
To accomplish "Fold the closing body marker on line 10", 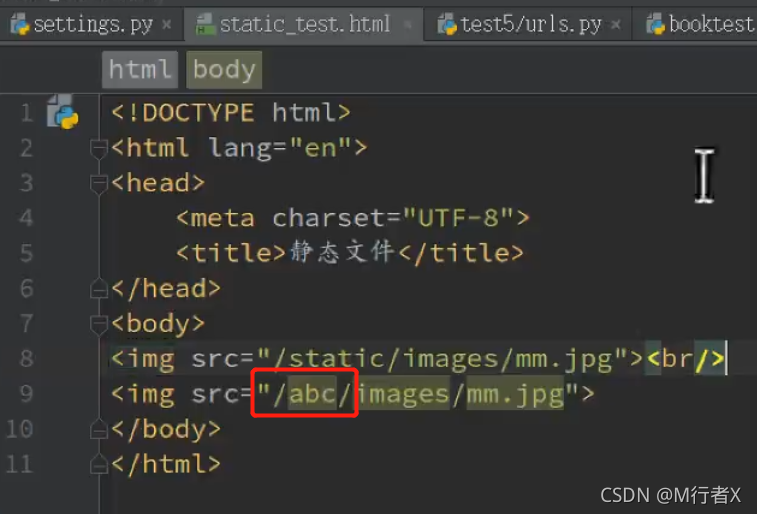I will pos(98,429).
